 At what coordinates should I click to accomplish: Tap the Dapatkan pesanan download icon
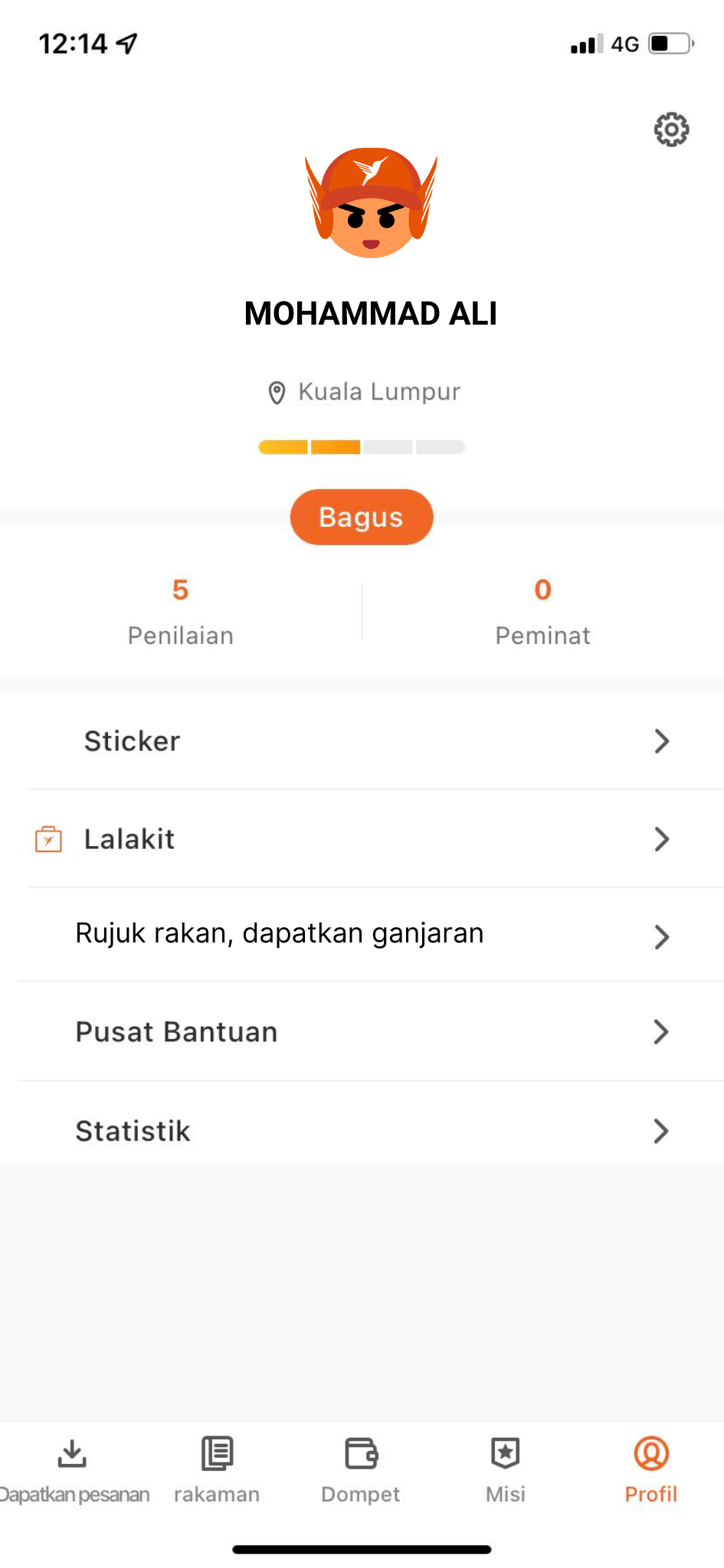(x=72, y=1453)
